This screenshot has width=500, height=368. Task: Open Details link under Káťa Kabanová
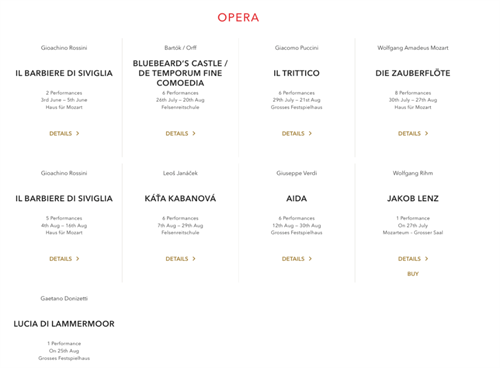pyautogui.click(x=181, y=259)
